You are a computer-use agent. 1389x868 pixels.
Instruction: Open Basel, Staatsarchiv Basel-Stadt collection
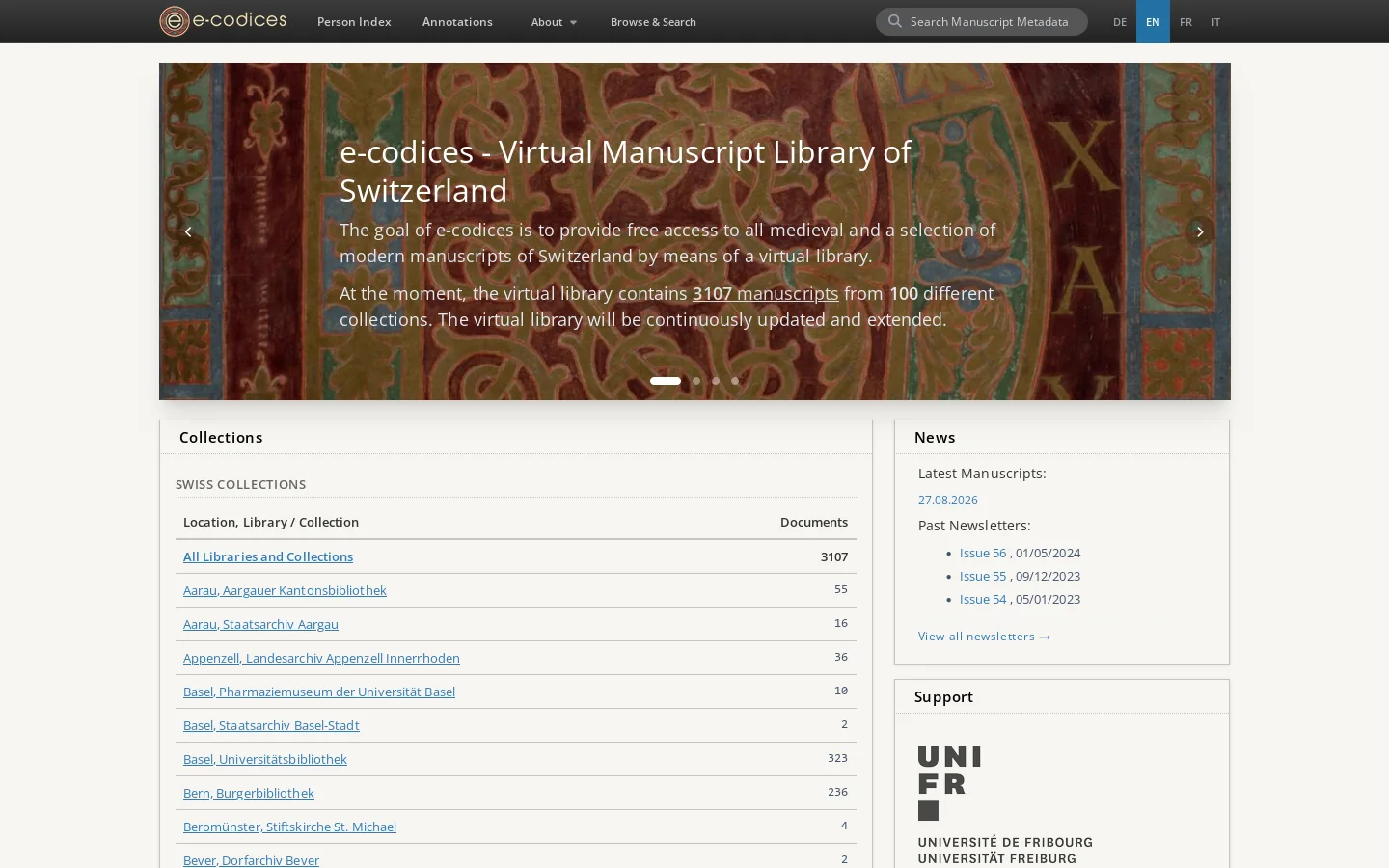pyautogui.click(x=271, y=725)
